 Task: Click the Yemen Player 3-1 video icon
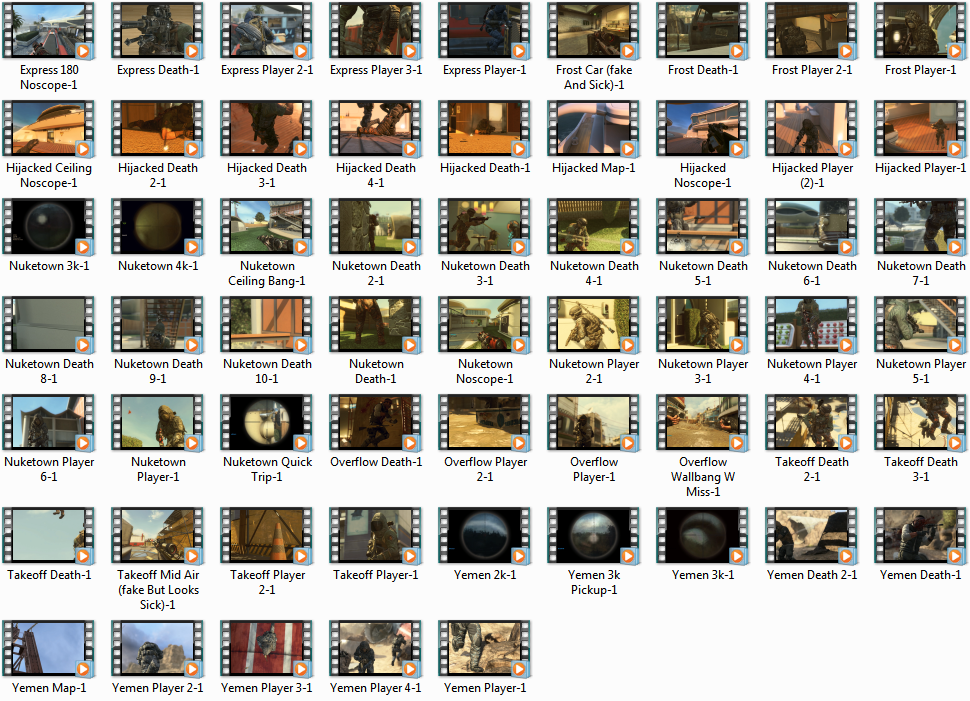click(x=267, y=648)
